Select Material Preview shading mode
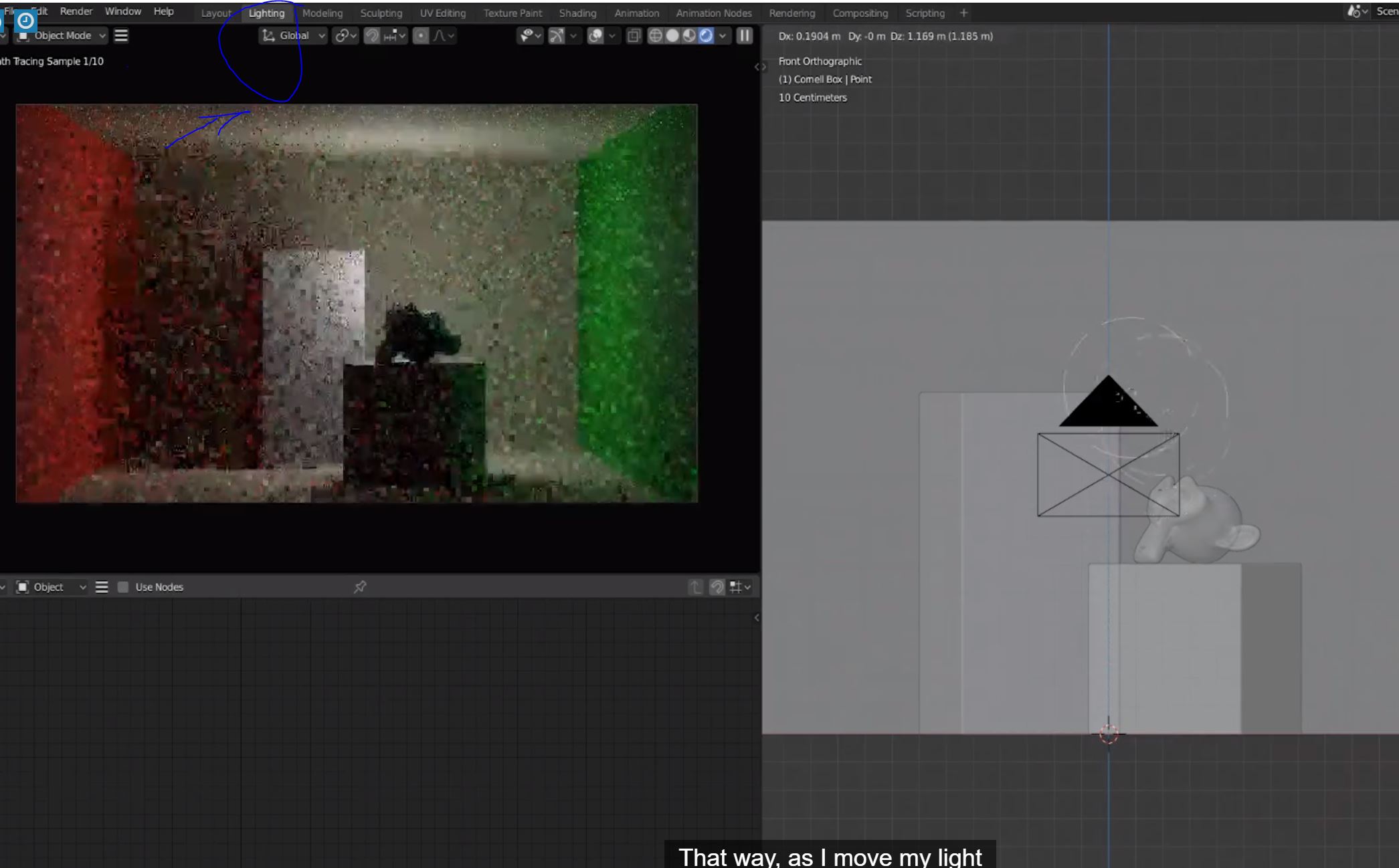Image resolution: width=1399 pixels, height=868 pixels. pos(689,36)
